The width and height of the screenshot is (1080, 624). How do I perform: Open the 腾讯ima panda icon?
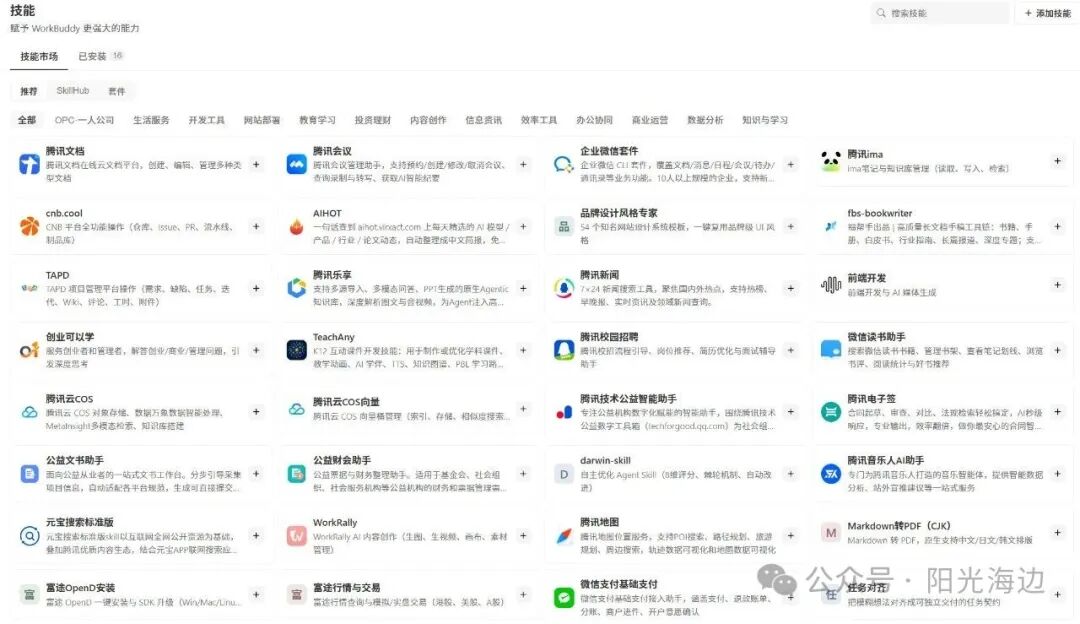point(831,161)
